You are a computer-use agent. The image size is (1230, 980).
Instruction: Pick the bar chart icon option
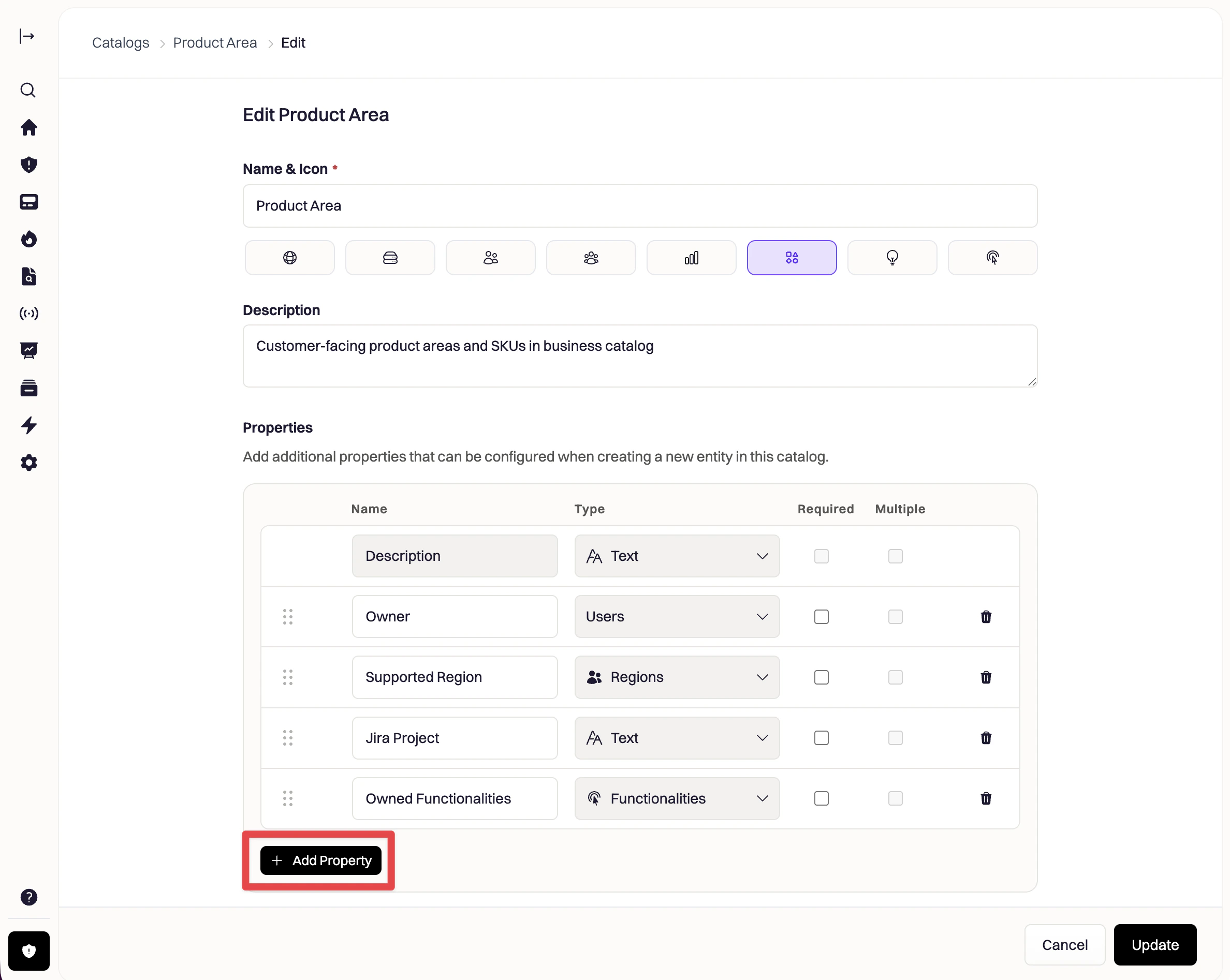(x=691, y=258)
